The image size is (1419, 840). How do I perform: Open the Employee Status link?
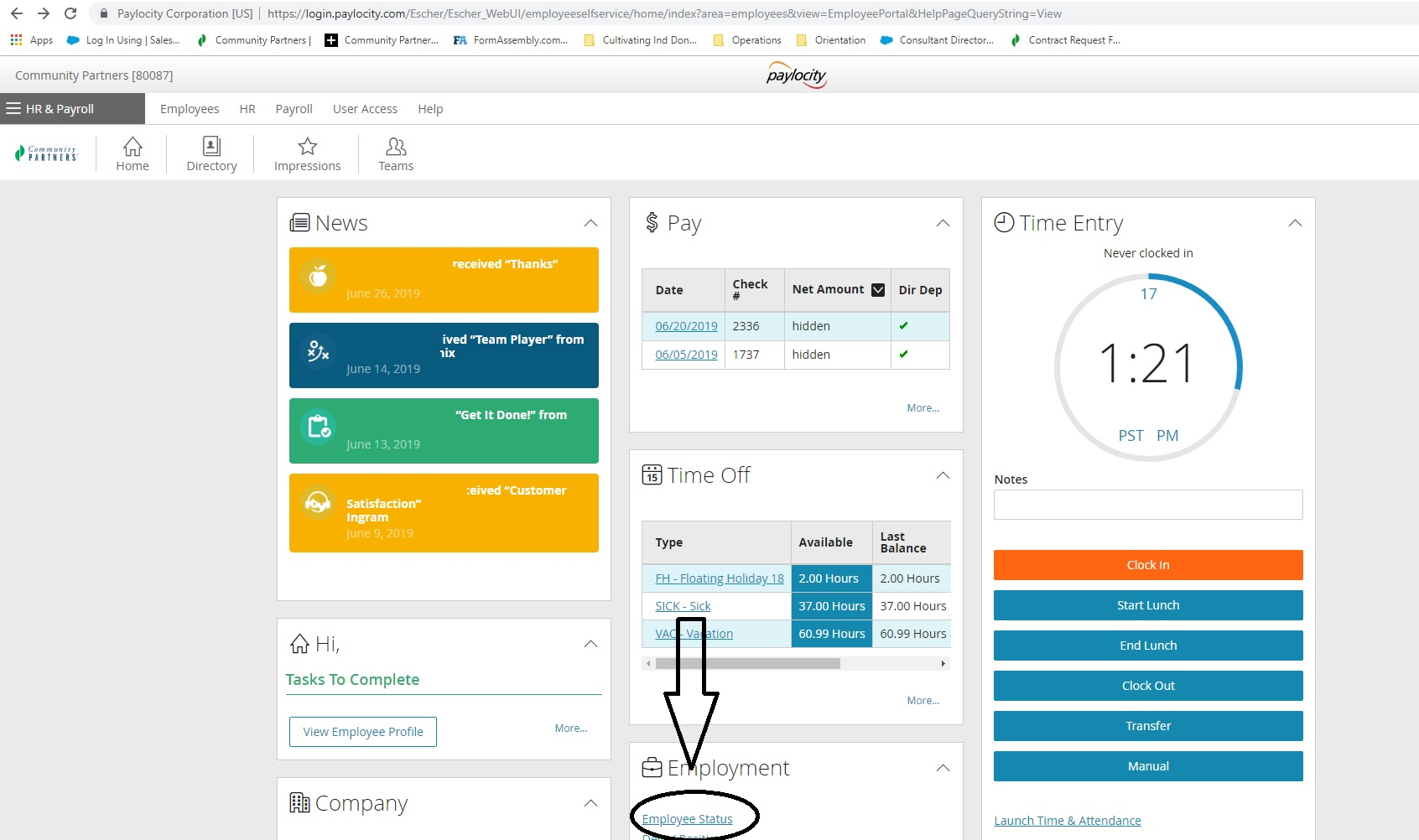(687, 819)
